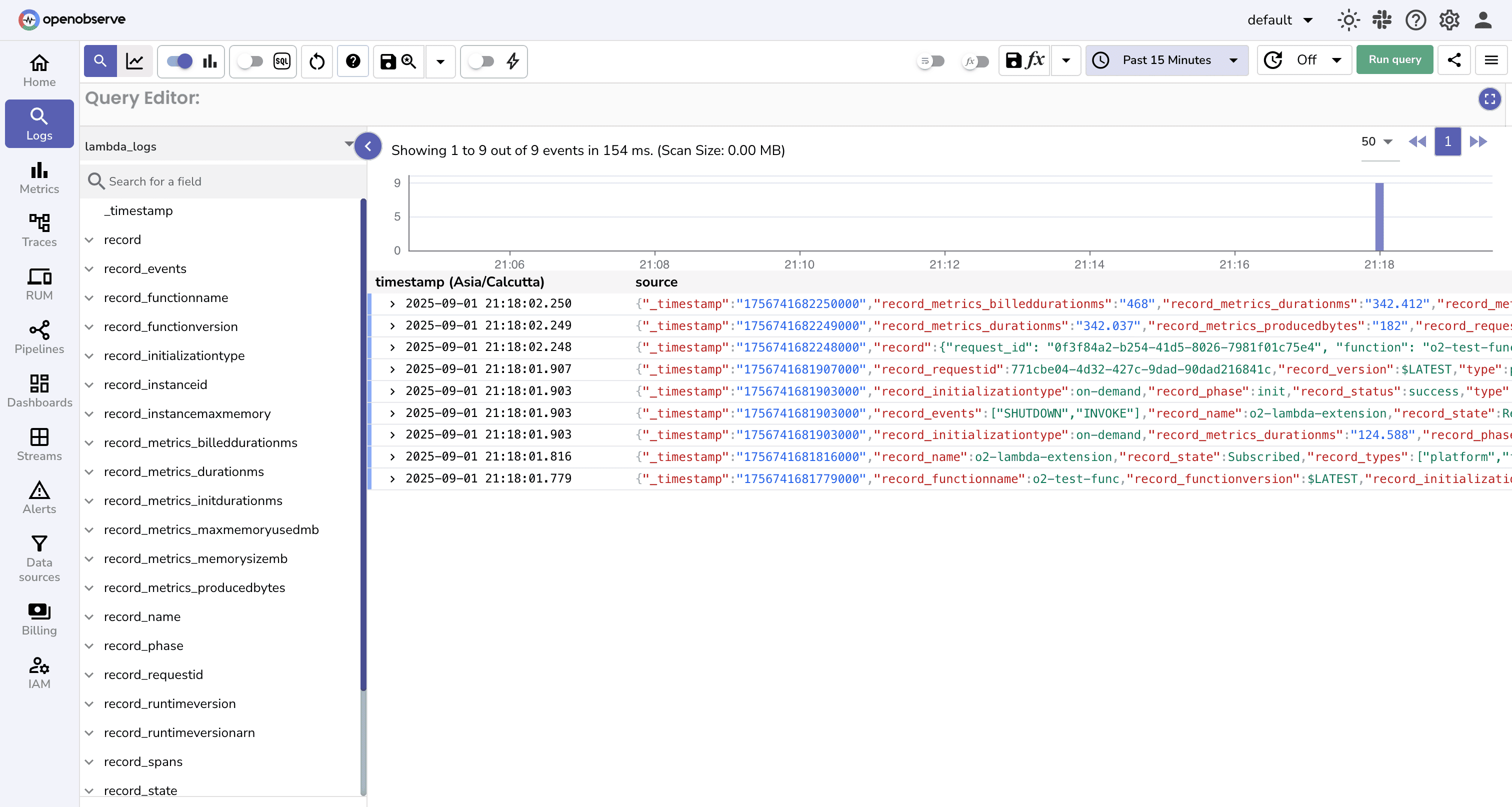Toggle the fx function editor switch
Image resolution: width=1512 pixels, height=807 pixels.
tap(975, 61)
